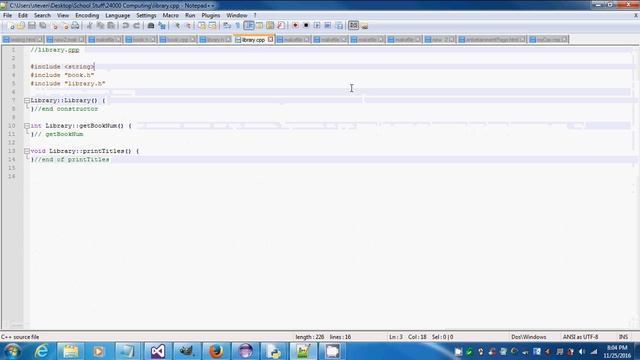The width and height of the screenshot is (640, 360).
Task: Open the Search menu
Action: (x=42, y=16)
